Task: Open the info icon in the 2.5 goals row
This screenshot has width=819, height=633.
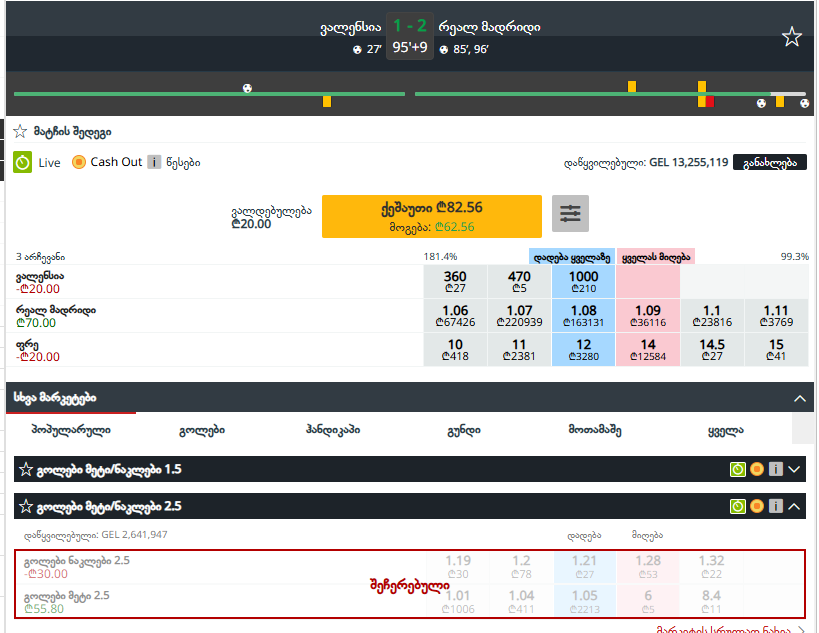Action: point(776,506)
